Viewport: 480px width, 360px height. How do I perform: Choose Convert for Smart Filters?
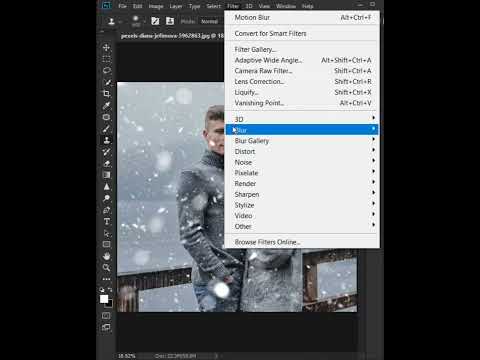[302, 33]
